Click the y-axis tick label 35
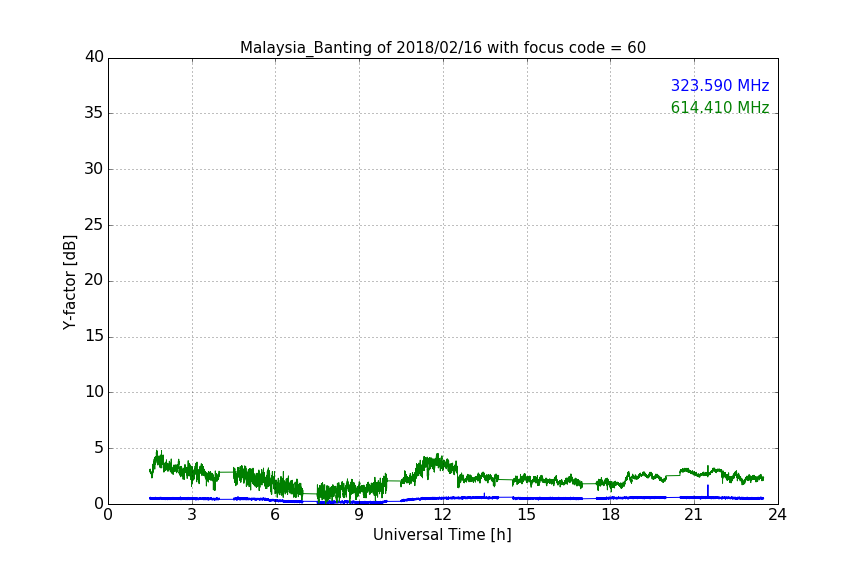This screenshot has width=864, height=576. [x=94, y=113]
